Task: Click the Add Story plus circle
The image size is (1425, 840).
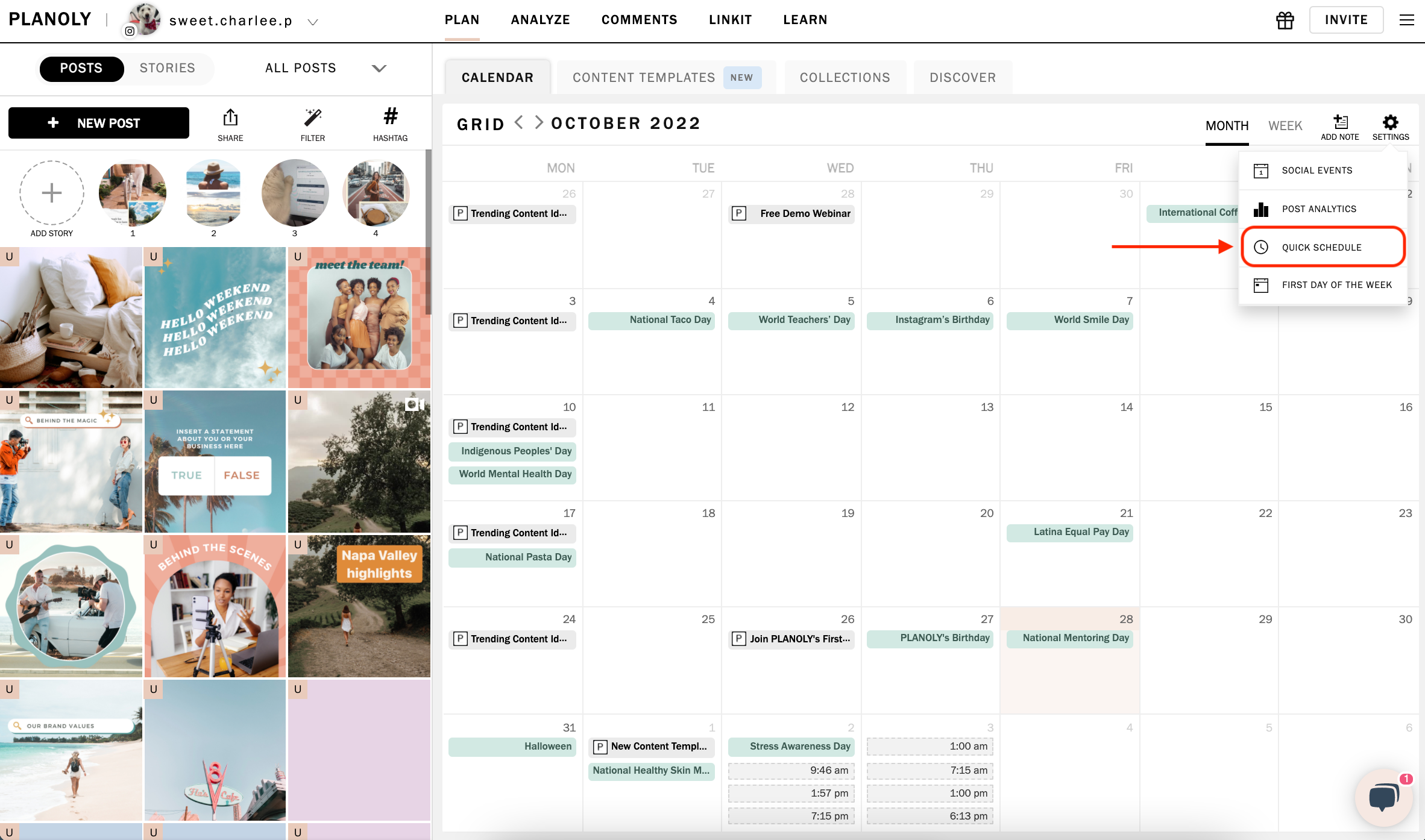Action: 52,193
